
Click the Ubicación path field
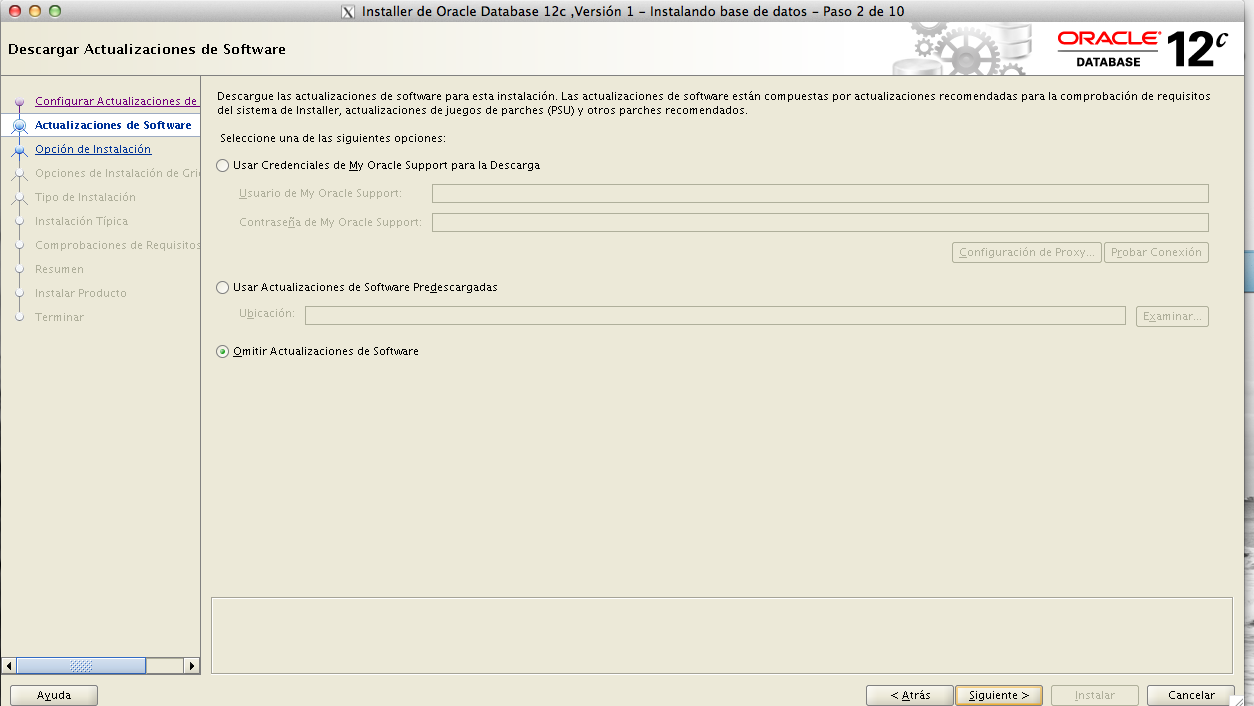click(714, 315)
